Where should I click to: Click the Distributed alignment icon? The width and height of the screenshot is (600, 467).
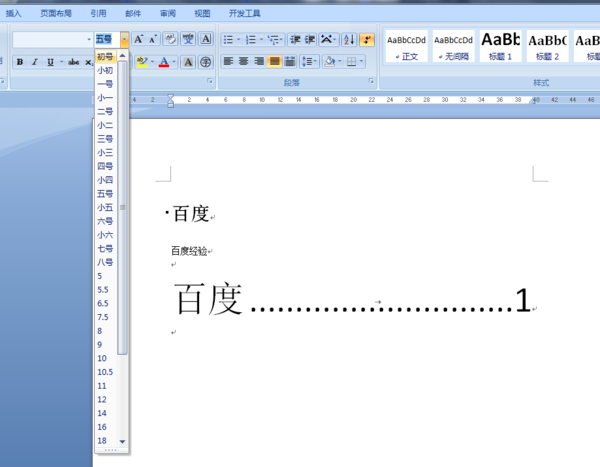pyautogui.click(x=290, y=61)
